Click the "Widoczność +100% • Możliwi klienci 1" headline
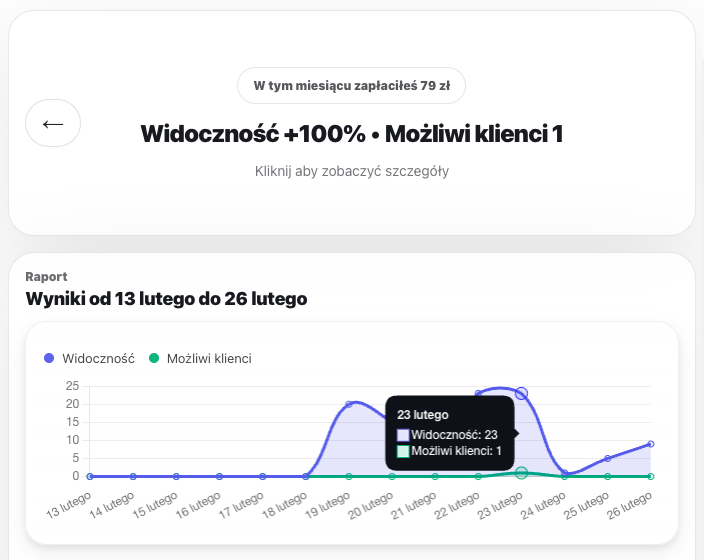The image size is (704, 560). 352,133
